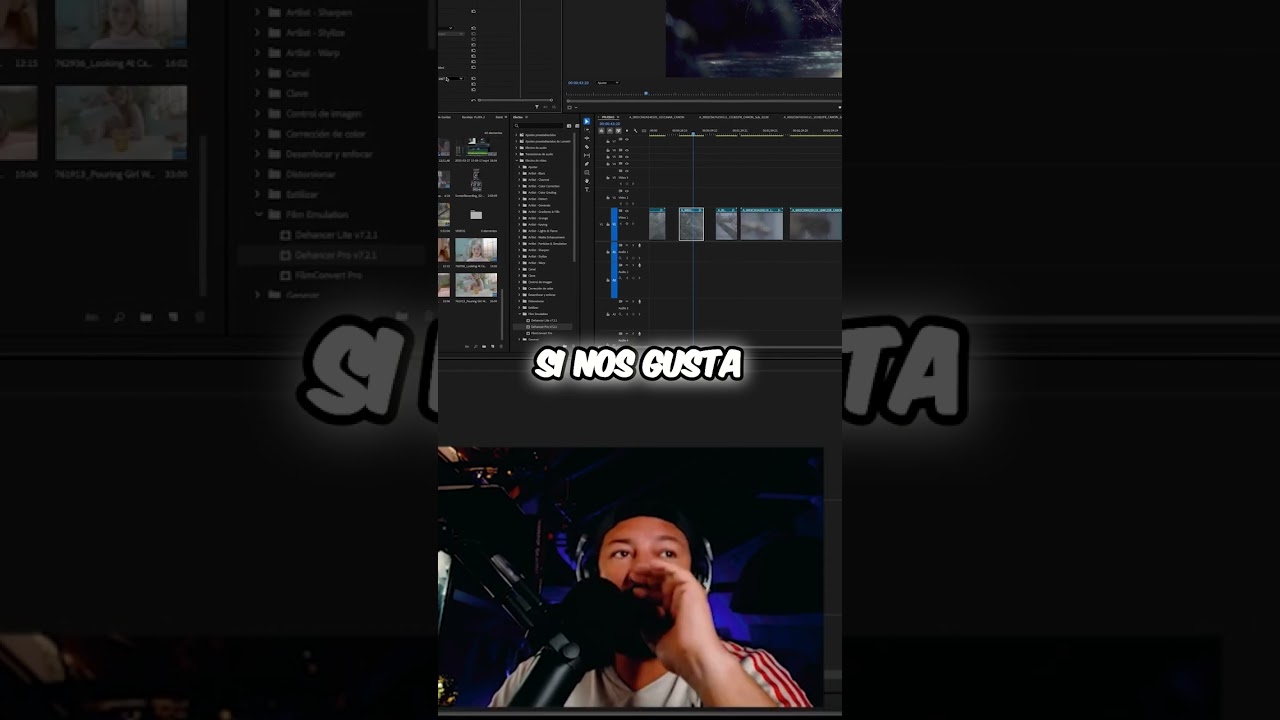Switch to the Efectos panel tab
Screen dimensions: 1280x720
coord(518,117)
